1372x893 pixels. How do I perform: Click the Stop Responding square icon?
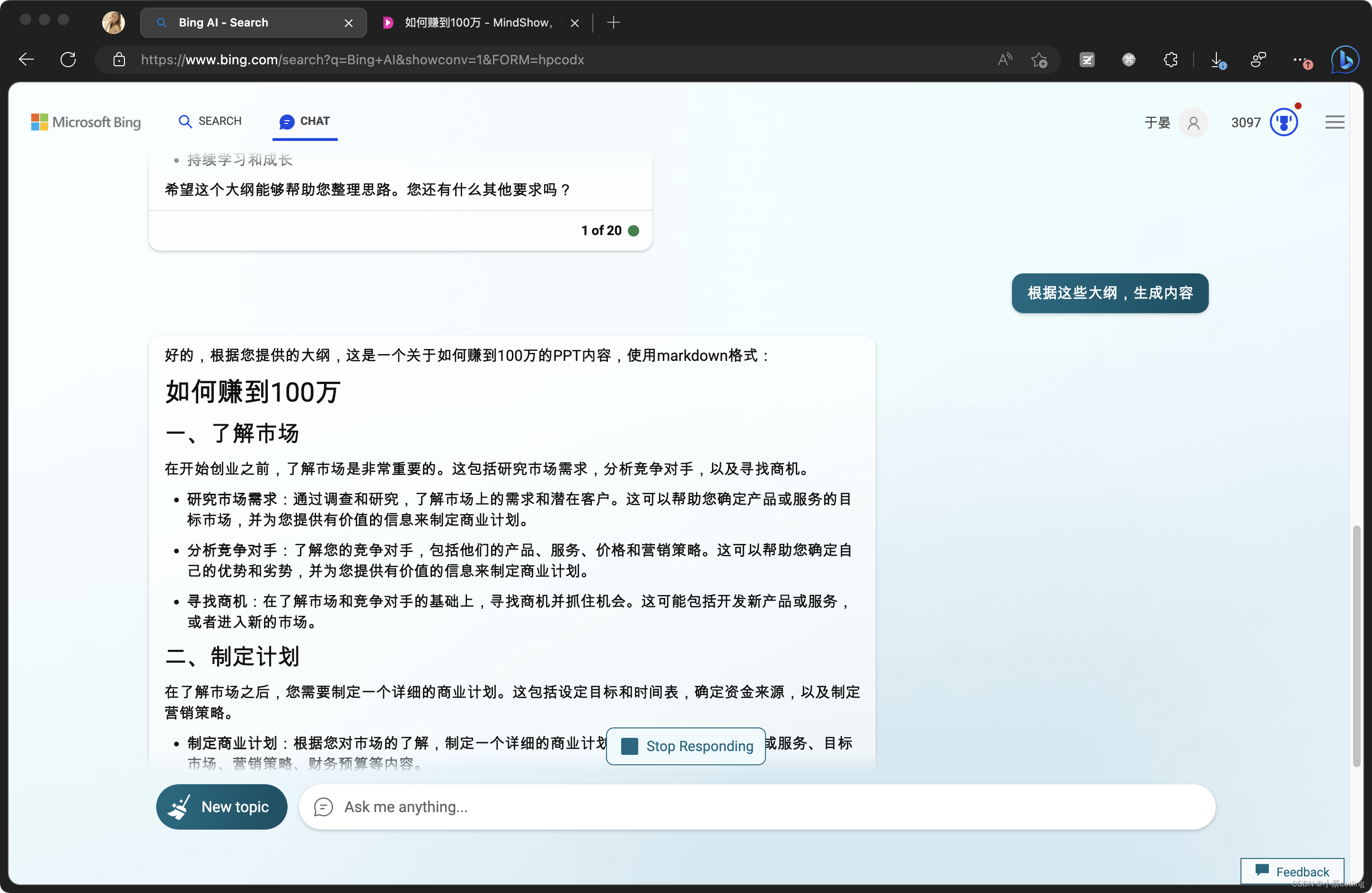[628, 745]
